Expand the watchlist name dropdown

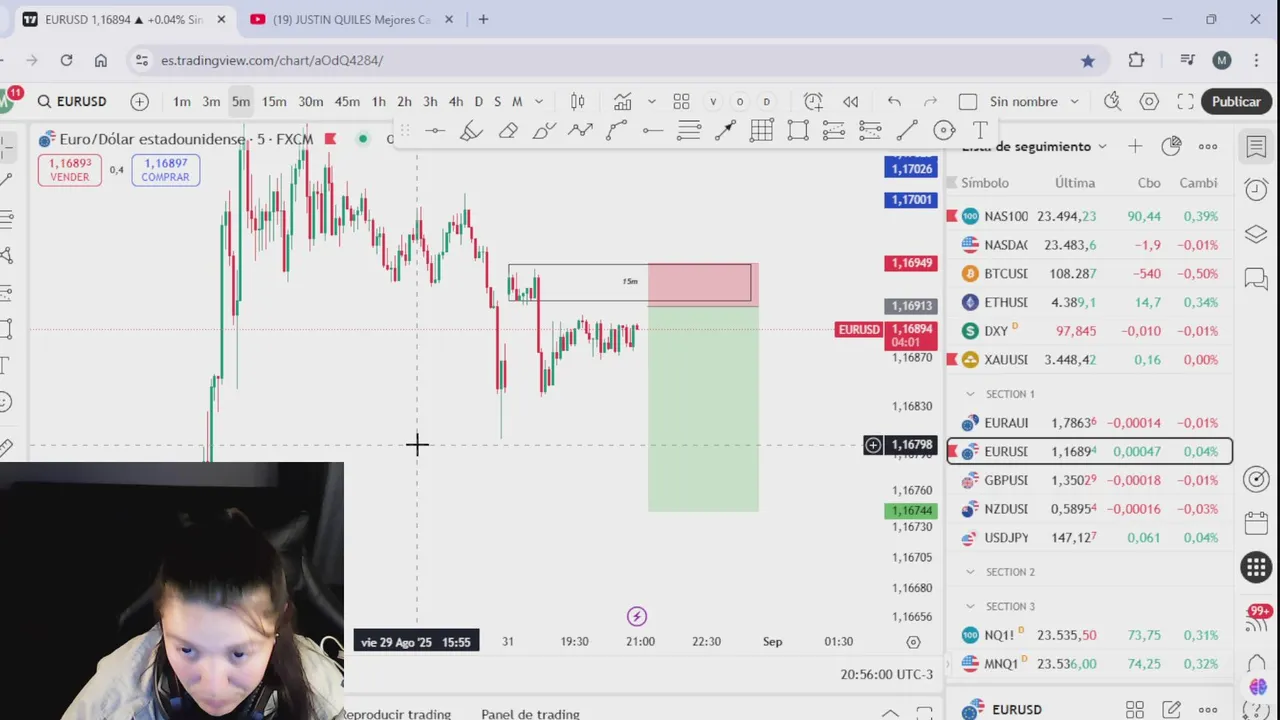(x=1102, y=146)
